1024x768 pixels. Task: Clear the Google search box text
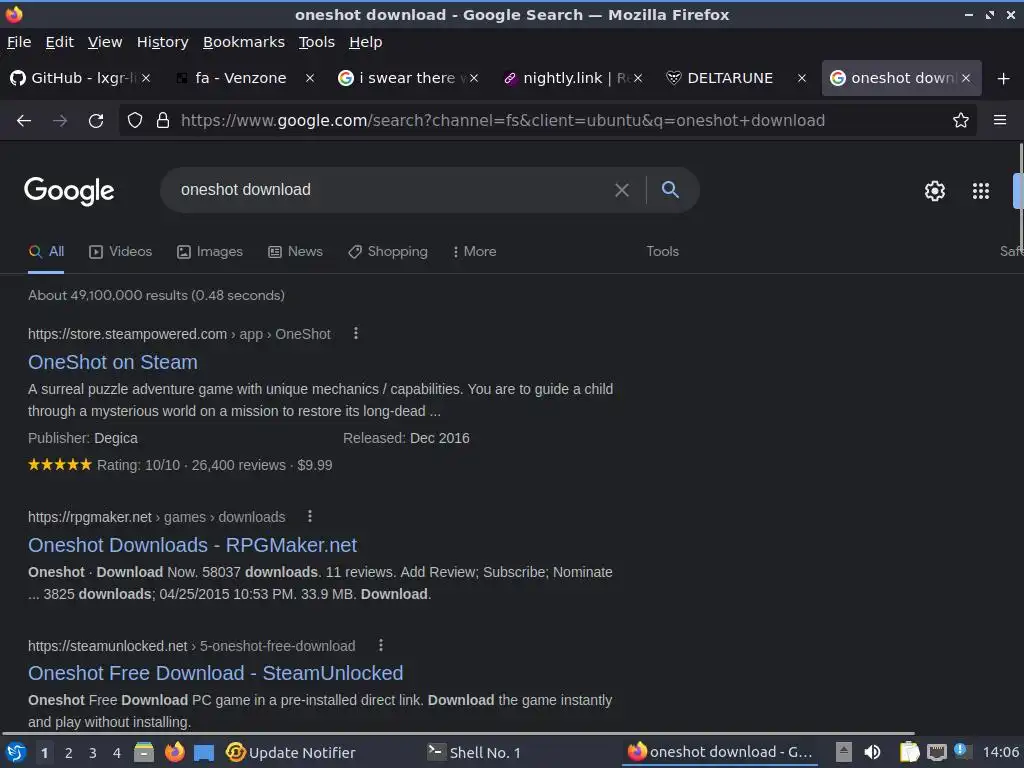point(622,190)
